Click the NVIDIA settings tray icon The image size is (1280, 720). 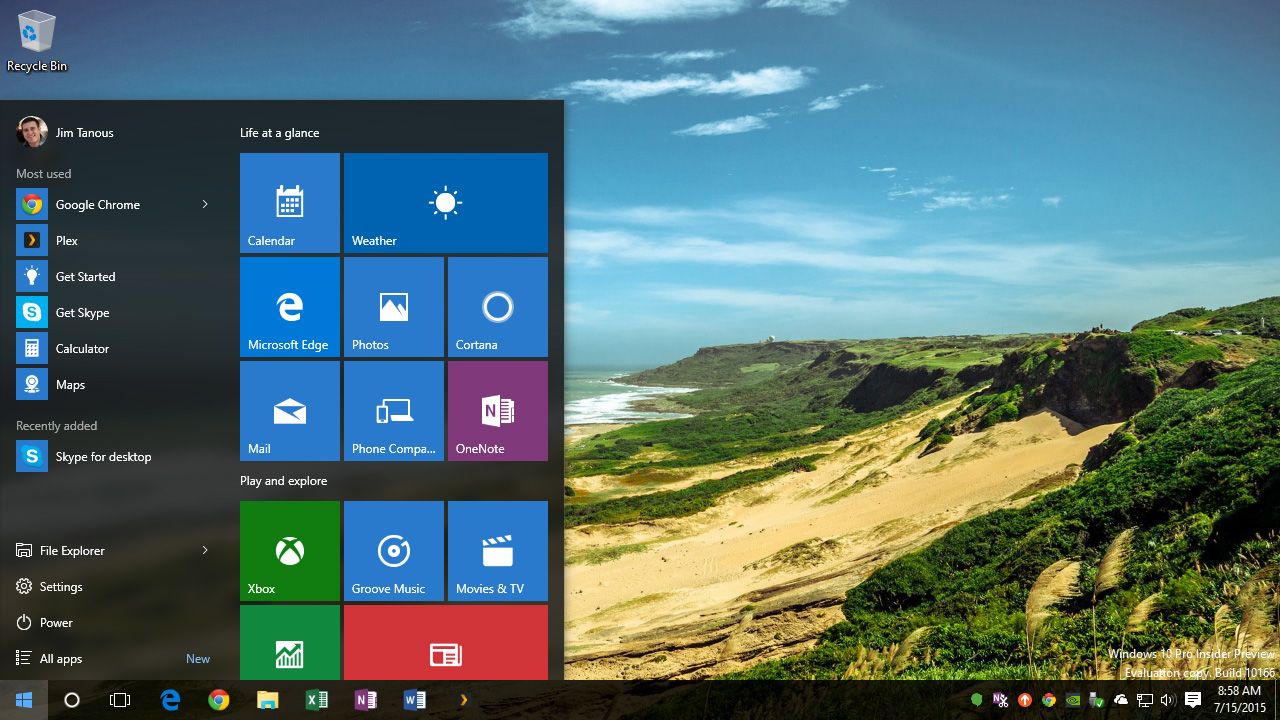point(1072,700)
